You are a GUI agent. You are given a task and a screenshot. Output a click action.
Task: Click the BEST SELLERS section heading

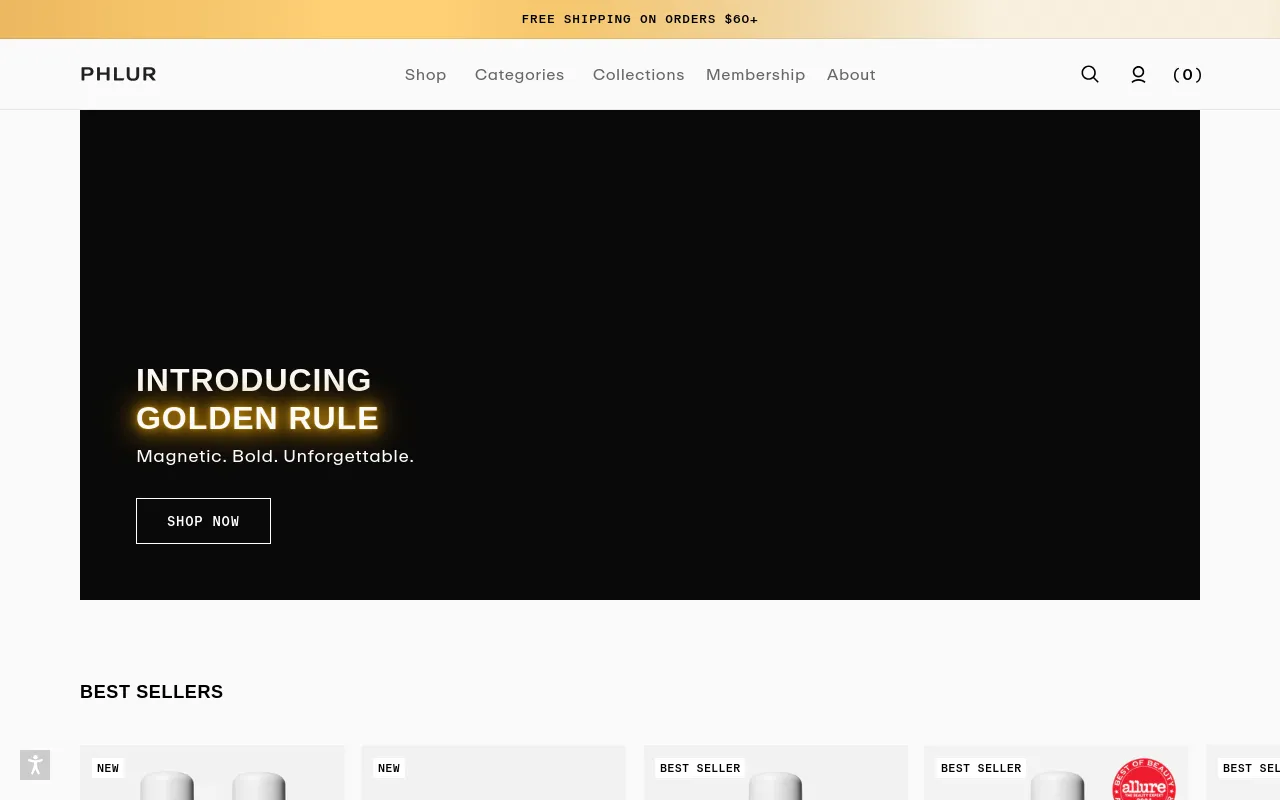(152, 692)
